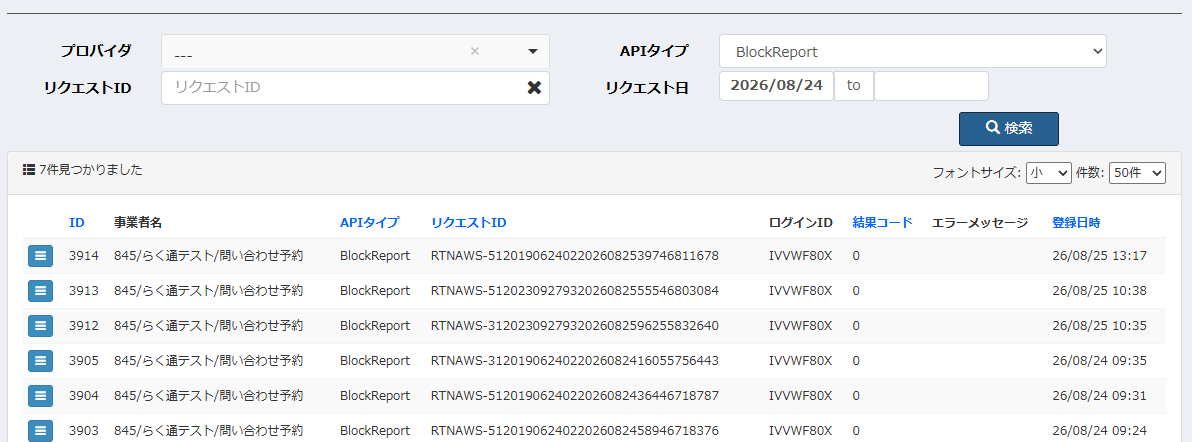Open row menu icon for ID 3913
Screen dimensions: 1192x442
point(40,291)
